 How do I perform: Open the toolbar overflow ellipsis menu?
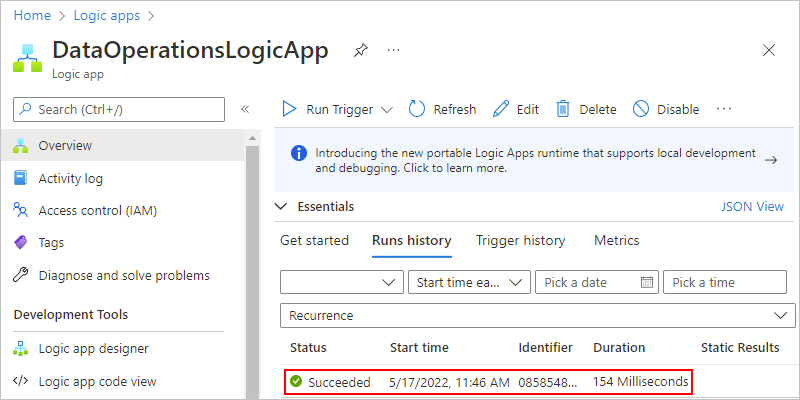click(724, 109)
